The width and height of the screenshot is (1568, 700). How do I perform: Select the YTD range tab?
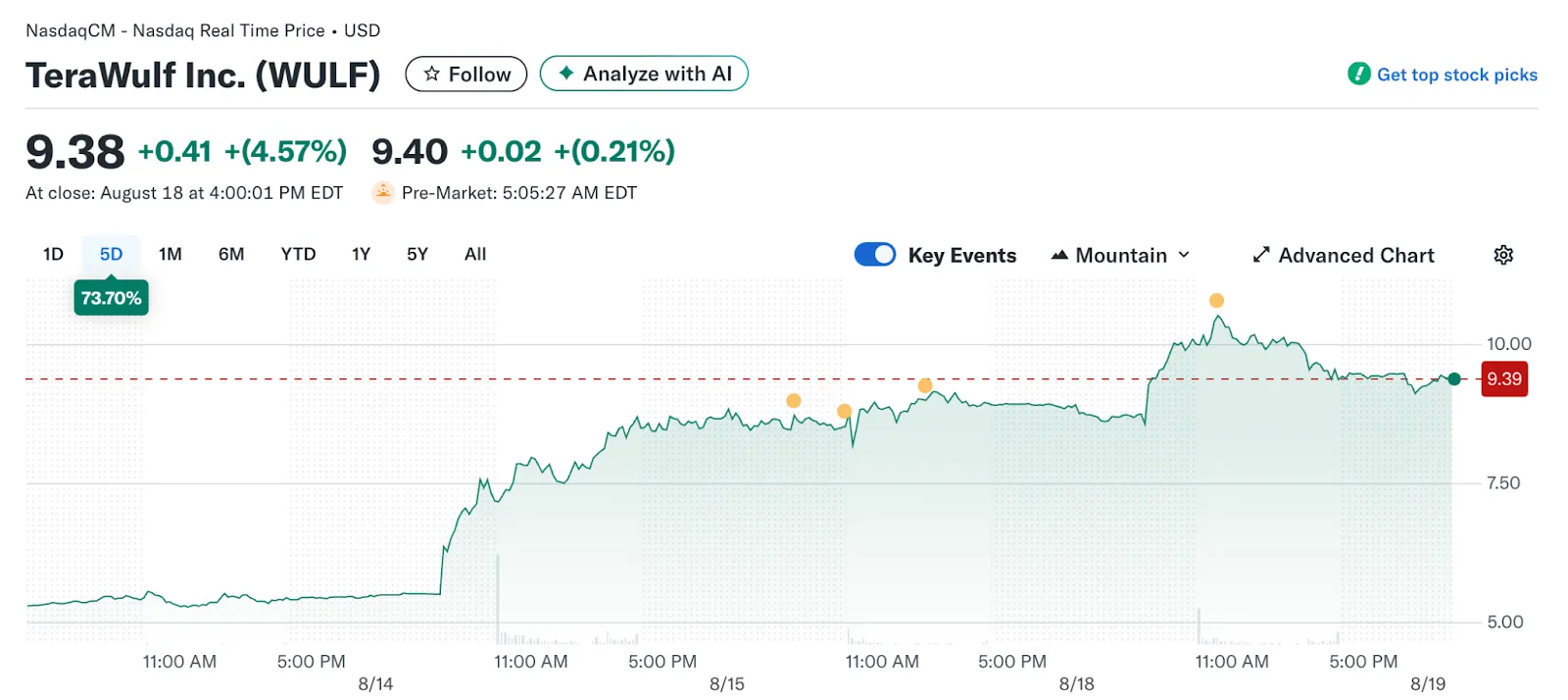coord(298,255)
